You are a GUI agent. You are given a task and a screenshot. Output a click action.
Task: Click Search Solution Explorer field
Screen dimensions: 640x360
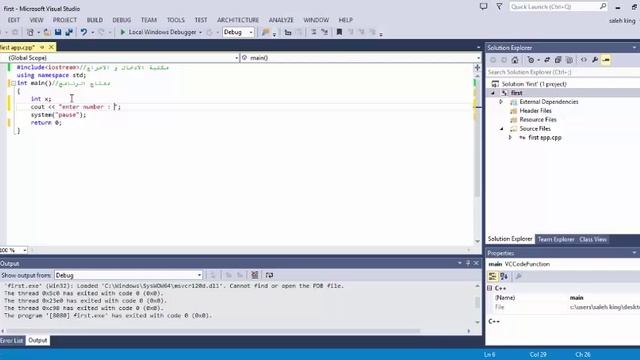click(562, 72)
